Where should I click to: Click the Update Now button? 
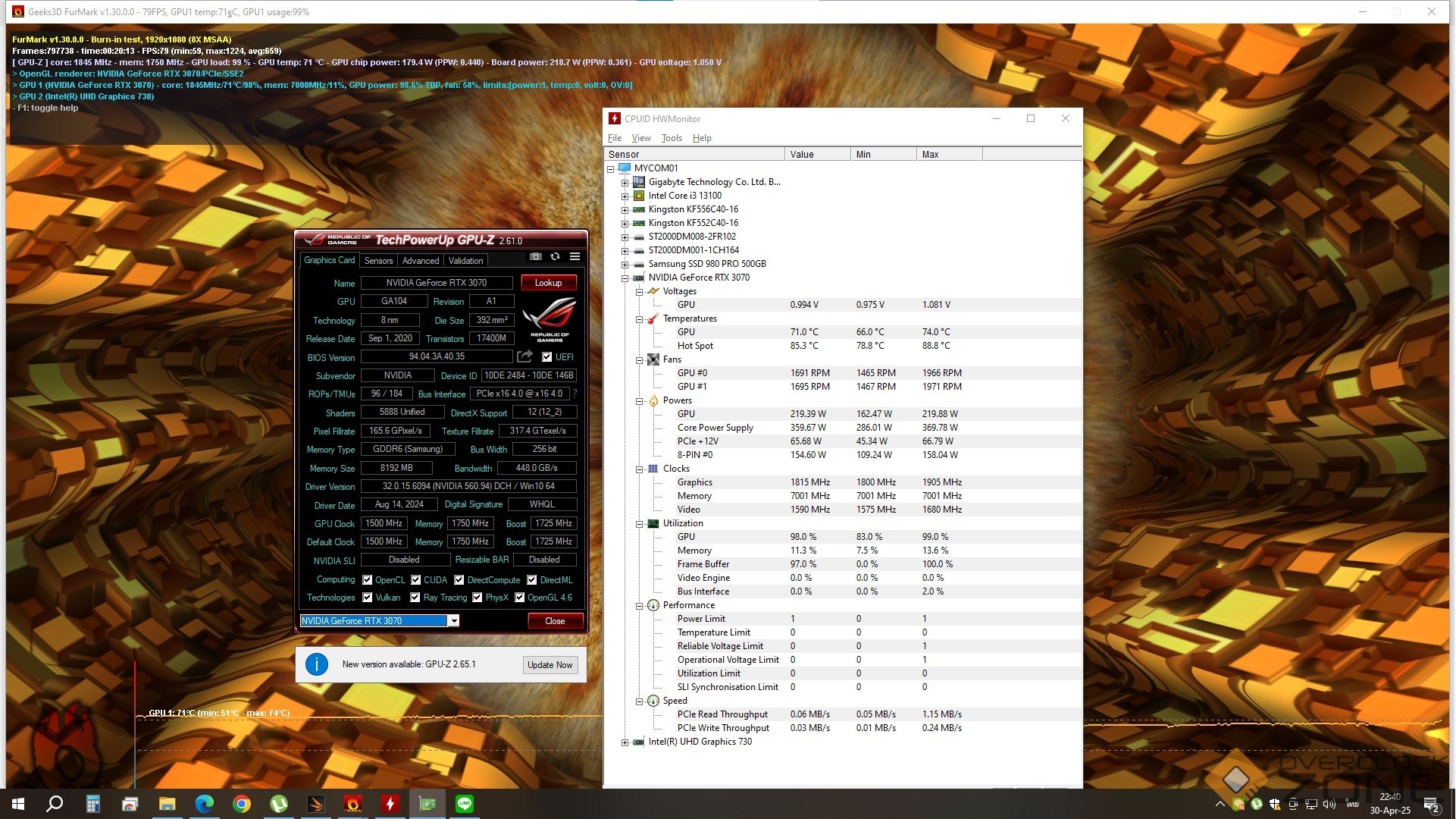550,665
